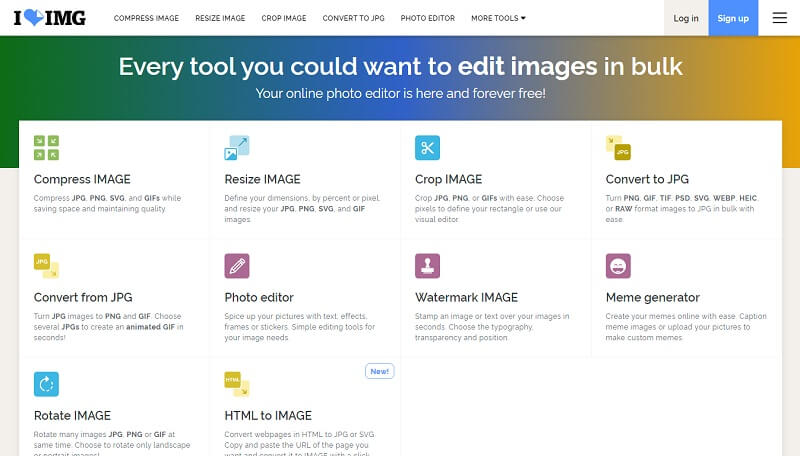Viewport: 800px width, 456px height.
Task: Open PHOTO EDITOR in top navigation
Action: point(428,18)
